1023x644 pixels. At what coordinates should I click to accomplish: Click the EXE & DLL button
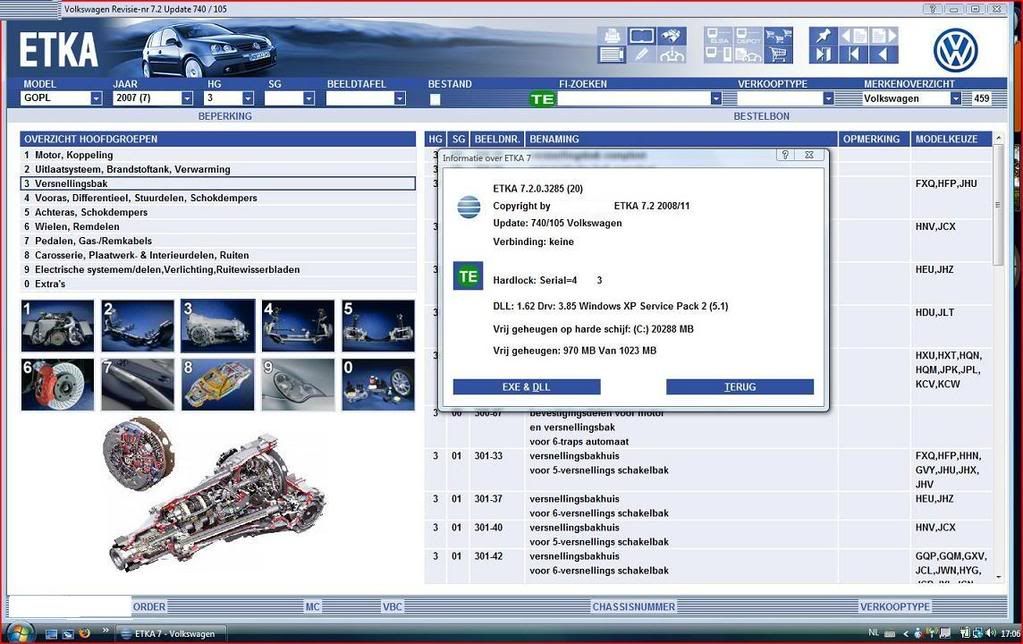[x=527, y=387]
